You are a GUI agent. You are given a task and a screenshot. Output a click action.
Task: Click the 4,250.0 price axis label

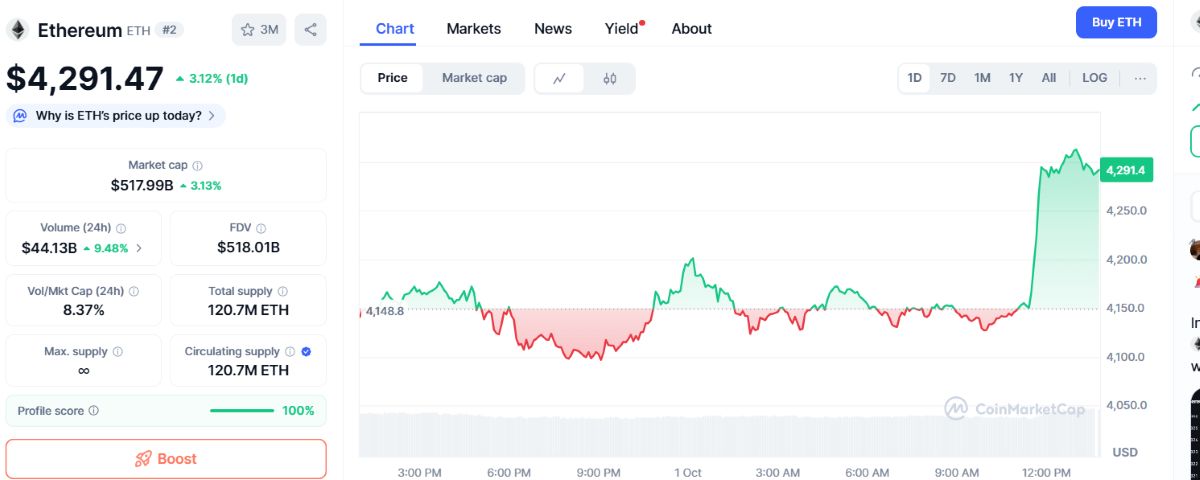click(x=1126, y=211)
